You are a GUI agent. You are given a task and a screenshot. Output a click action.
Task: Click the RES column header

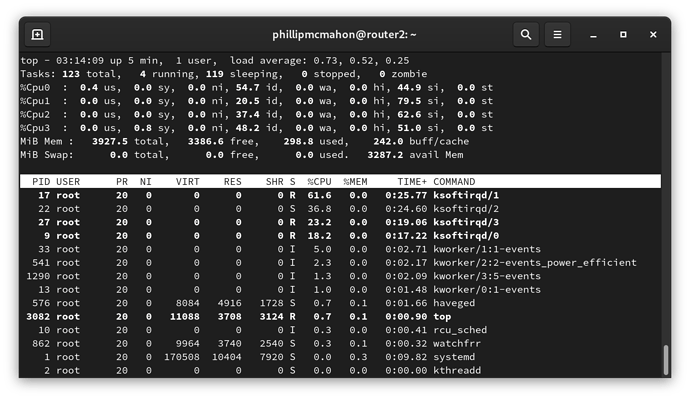click(232, 181)
